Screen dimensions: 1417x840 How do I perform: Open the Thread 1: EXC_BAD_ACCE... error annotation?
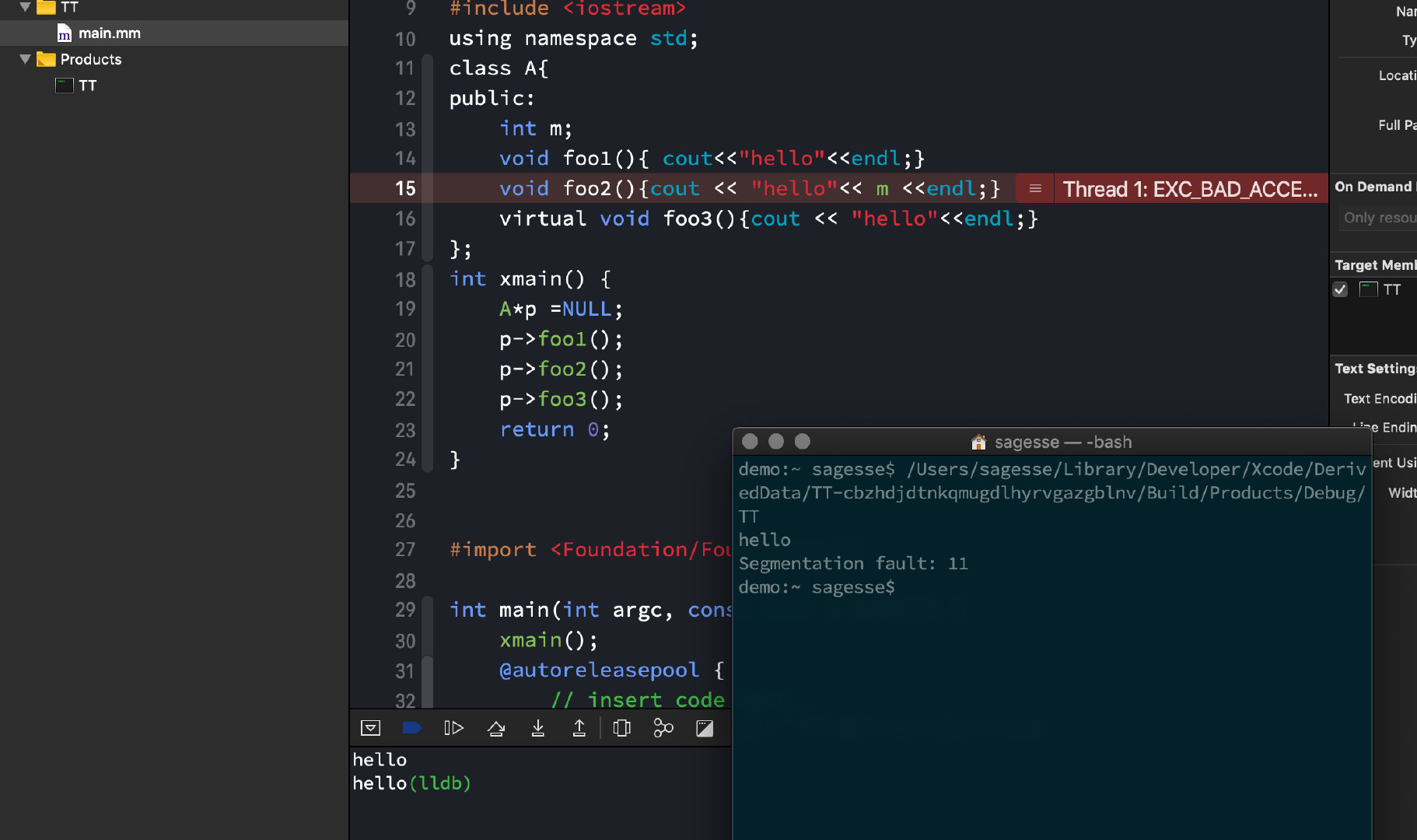coord(1190,189)
